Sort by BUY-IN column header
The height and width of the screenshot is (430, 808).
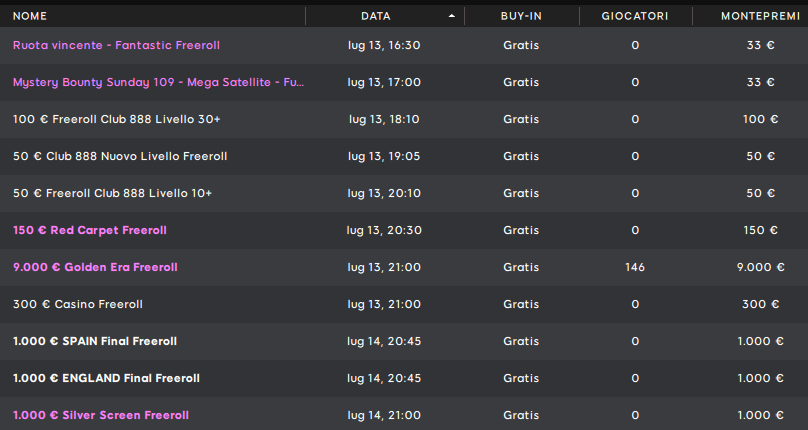(521, 16)
